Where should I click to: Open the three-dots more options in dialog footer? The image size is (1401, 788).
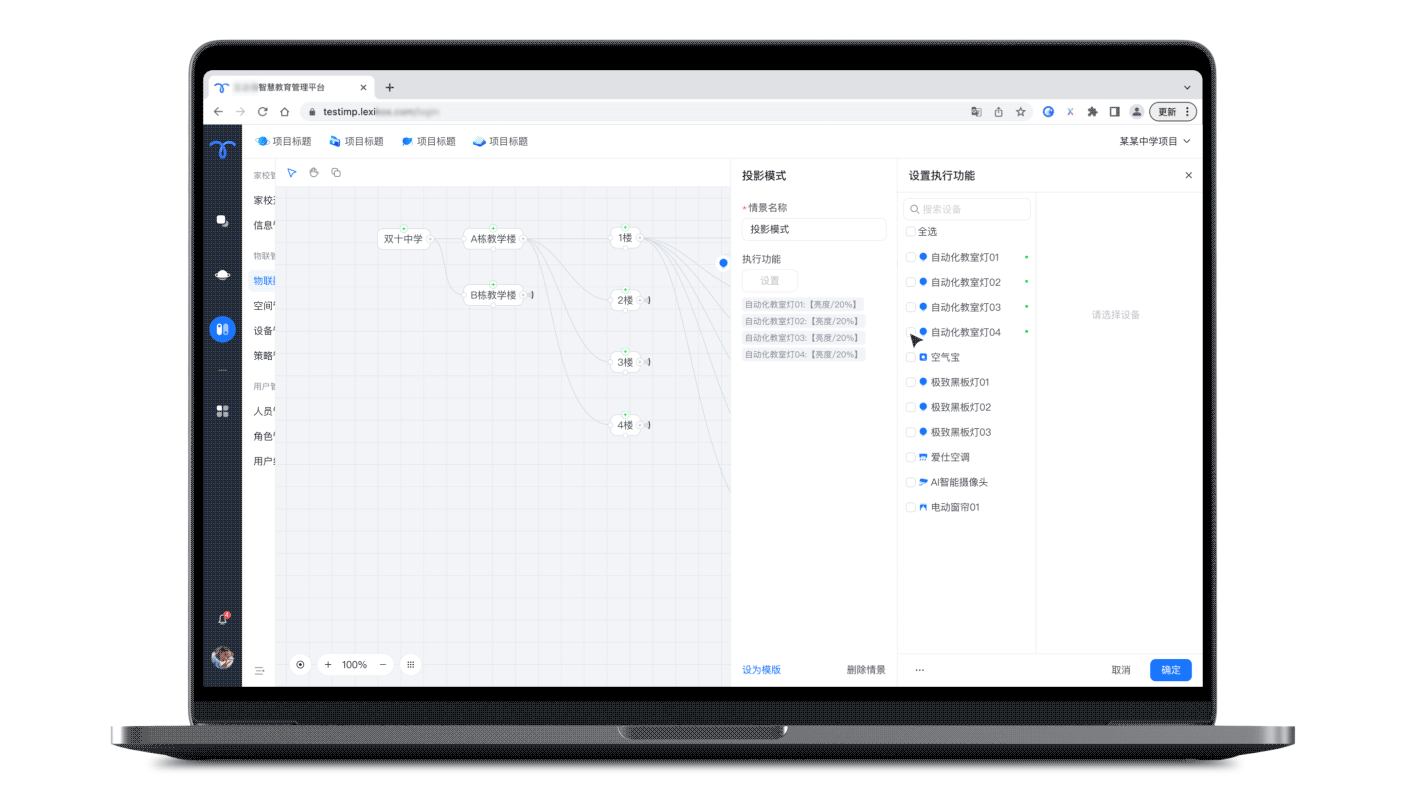pyautogui.click(x=919, y=670)
